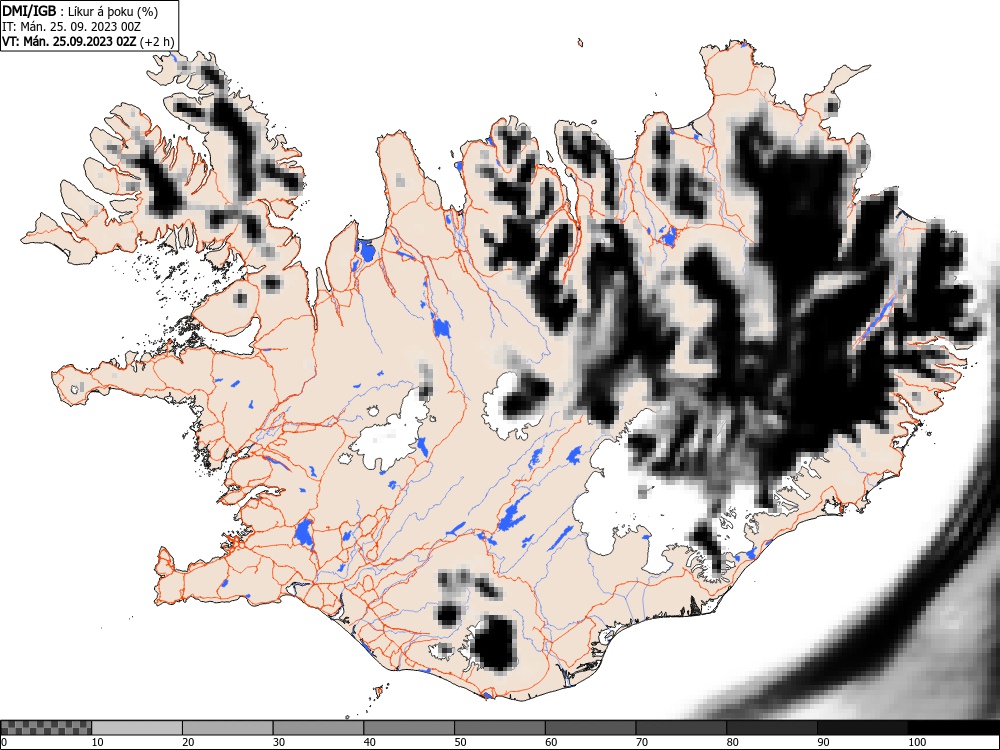Click the 20–30% legend color segment
1000x750 pixels.
tap(228, 728)
